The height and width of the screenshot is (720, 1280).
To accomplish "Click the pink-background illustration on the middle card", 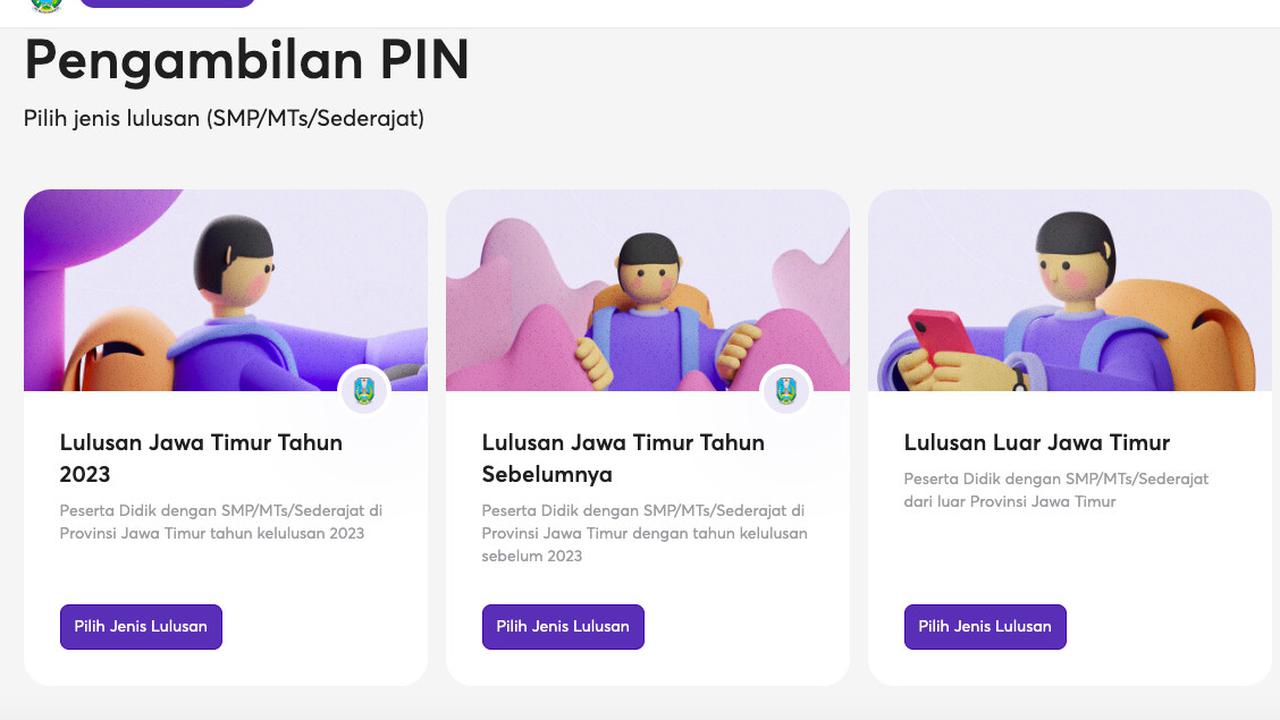I will pos(648,290).
